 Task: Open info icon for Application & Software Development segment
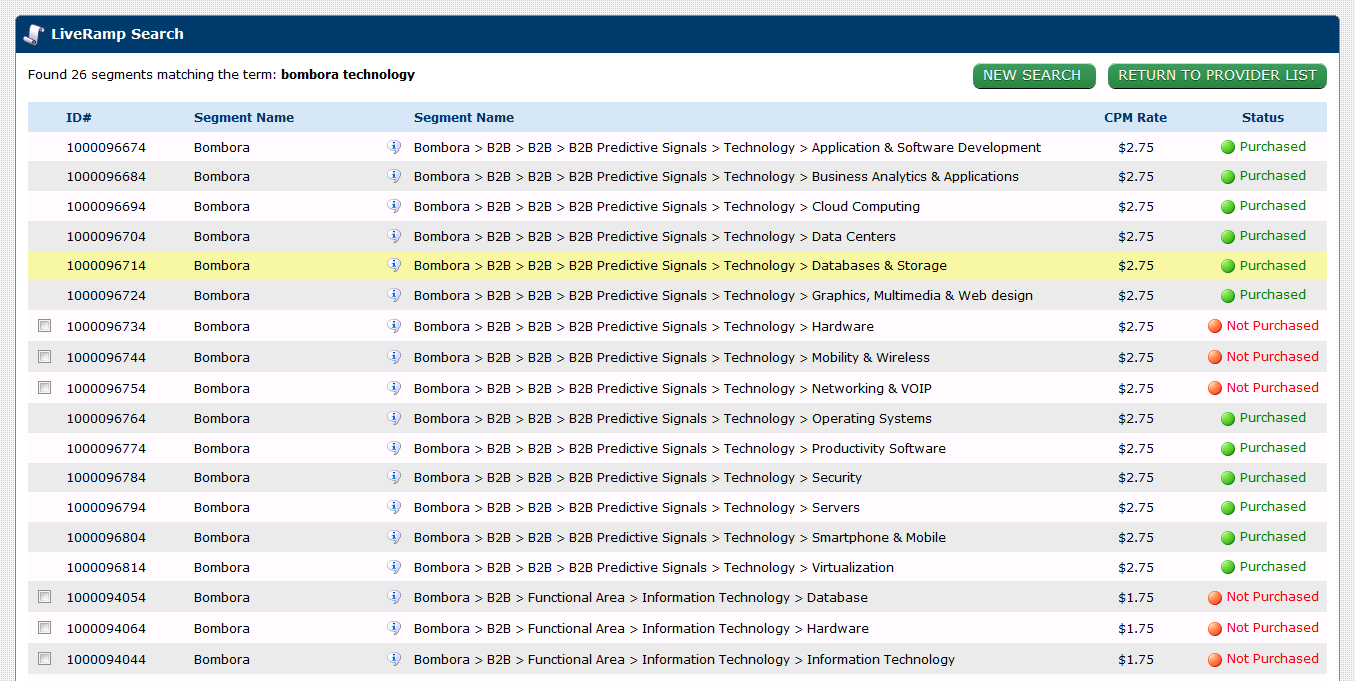tap(394, 147)
